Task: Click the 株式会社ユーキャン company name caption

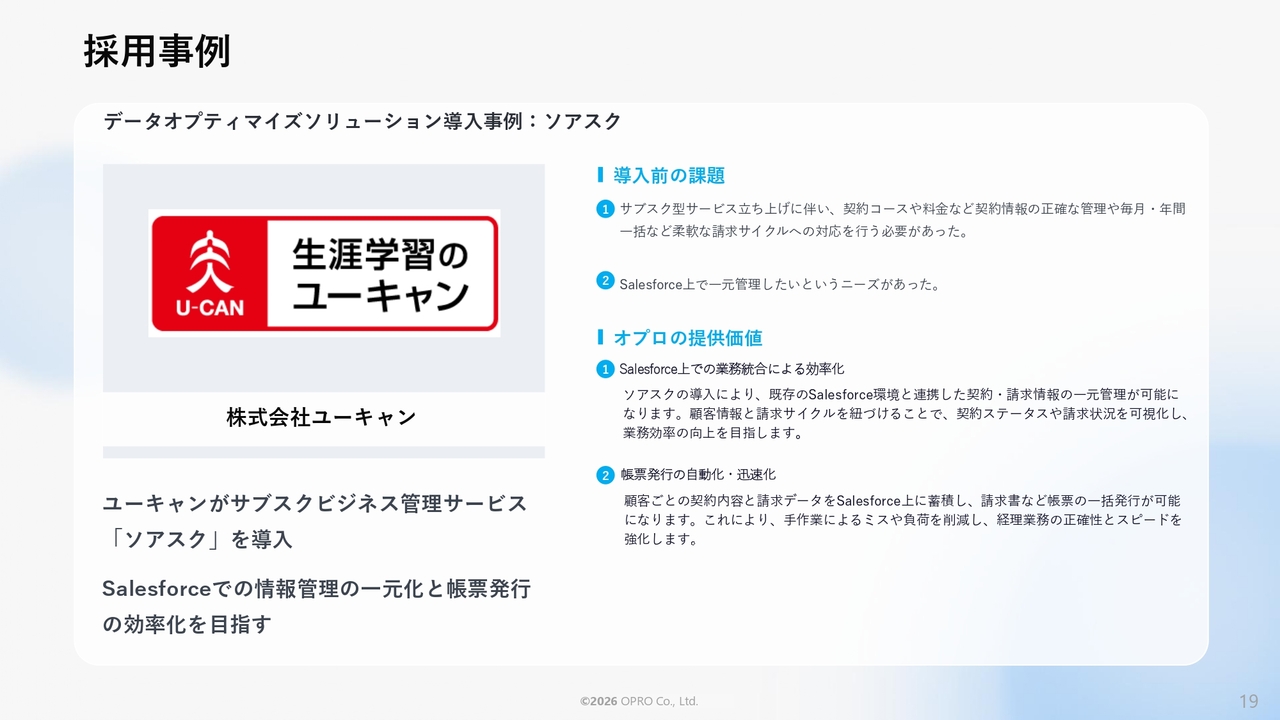Action: (321, 418)
